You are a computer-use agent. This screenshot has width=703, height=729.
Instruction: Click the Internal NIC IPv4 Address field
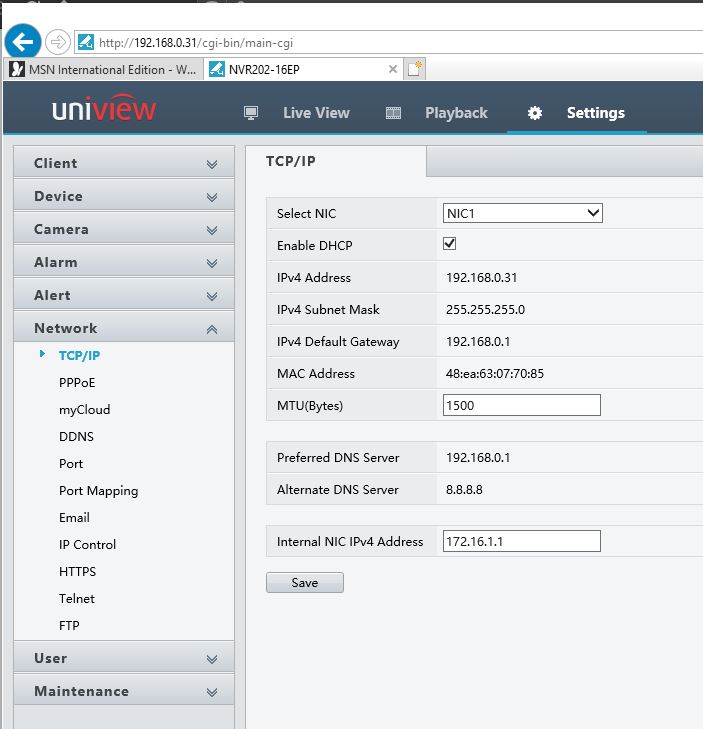tap(522, 541)
